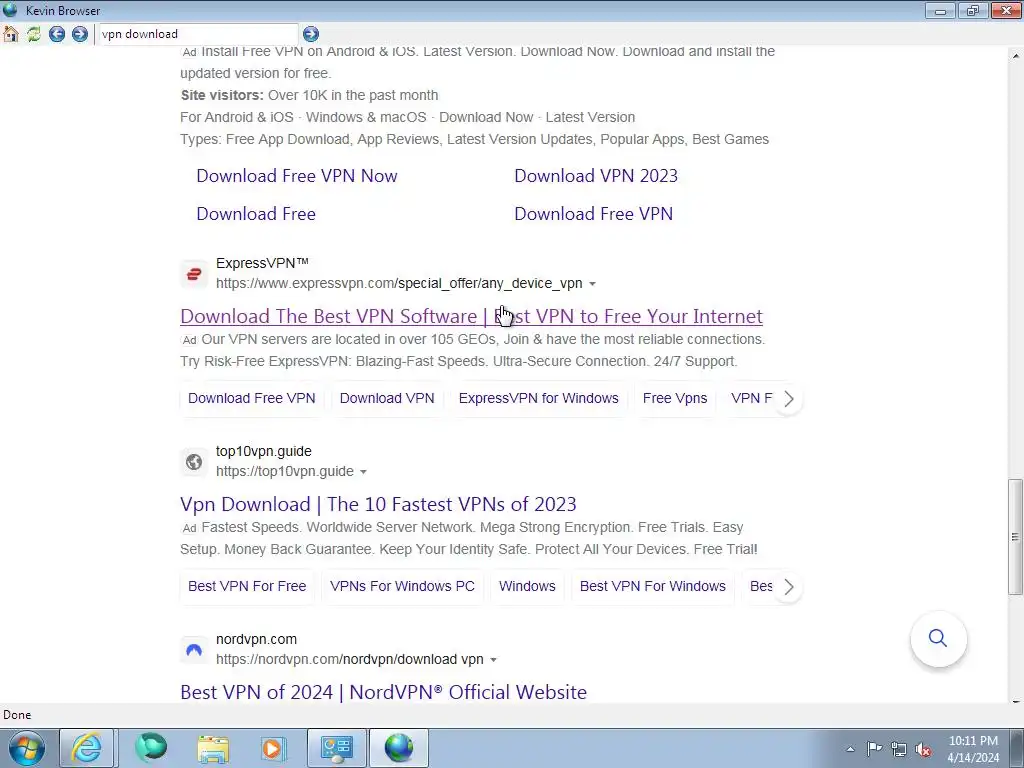Image resolution: width=1024 pixels, height=768 pixels.
Task: Click the address field containing vpn download
Action: (x=198, y=34)
